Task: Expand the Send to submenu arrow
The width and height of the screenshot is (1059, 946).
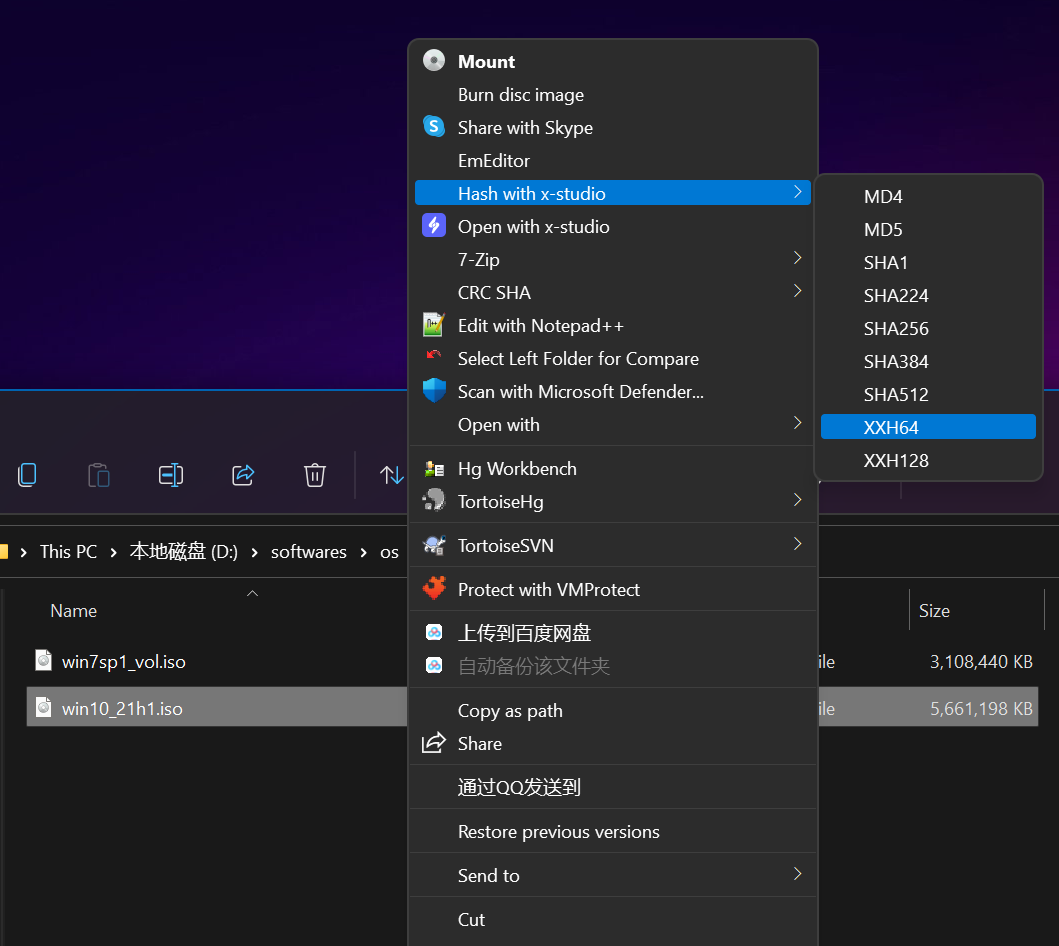Action: click(798, 874)
